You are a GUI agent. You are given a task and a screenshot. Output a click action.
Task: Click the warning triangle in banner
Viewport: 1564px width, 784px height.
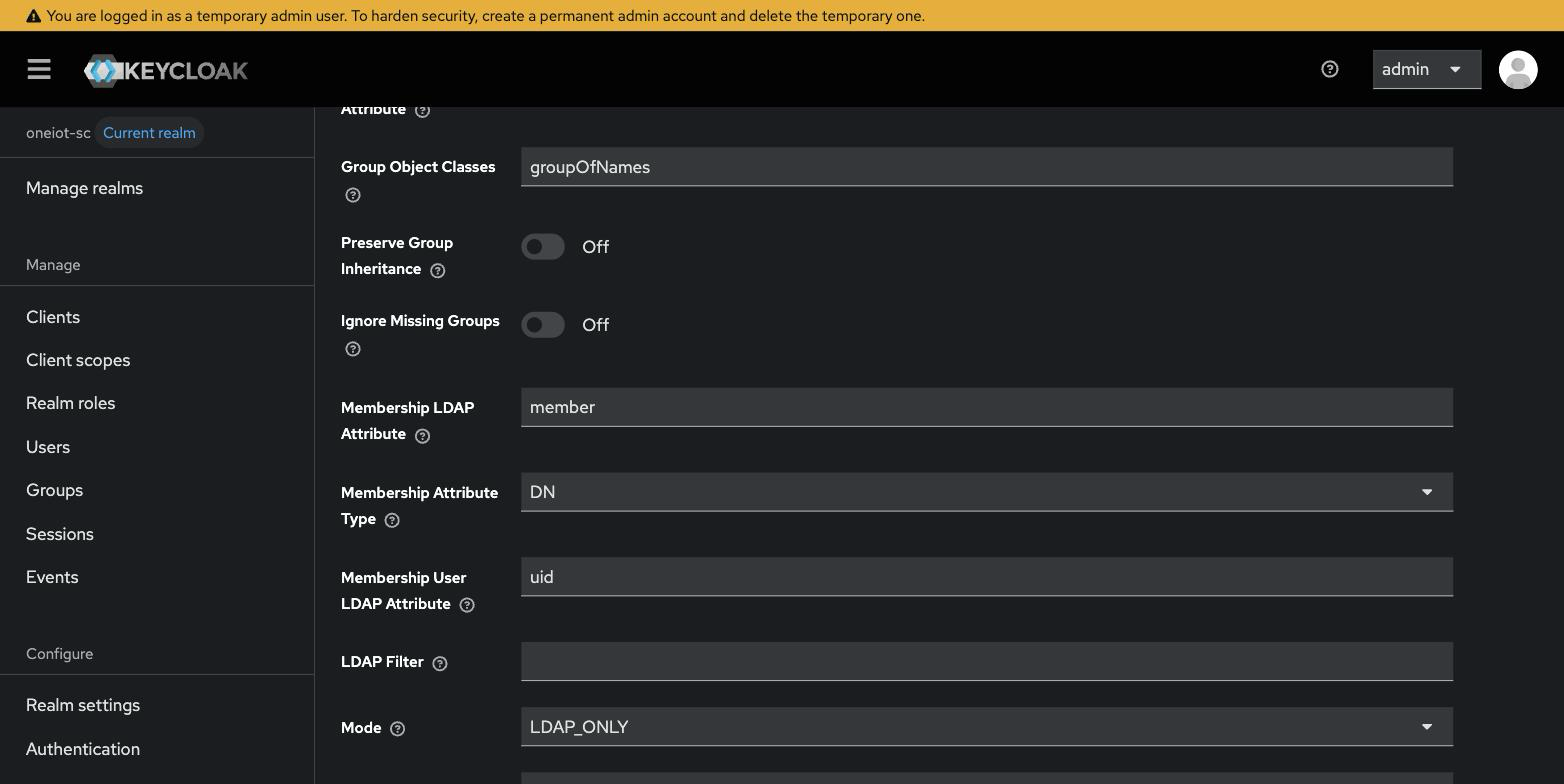click(33, 16)
